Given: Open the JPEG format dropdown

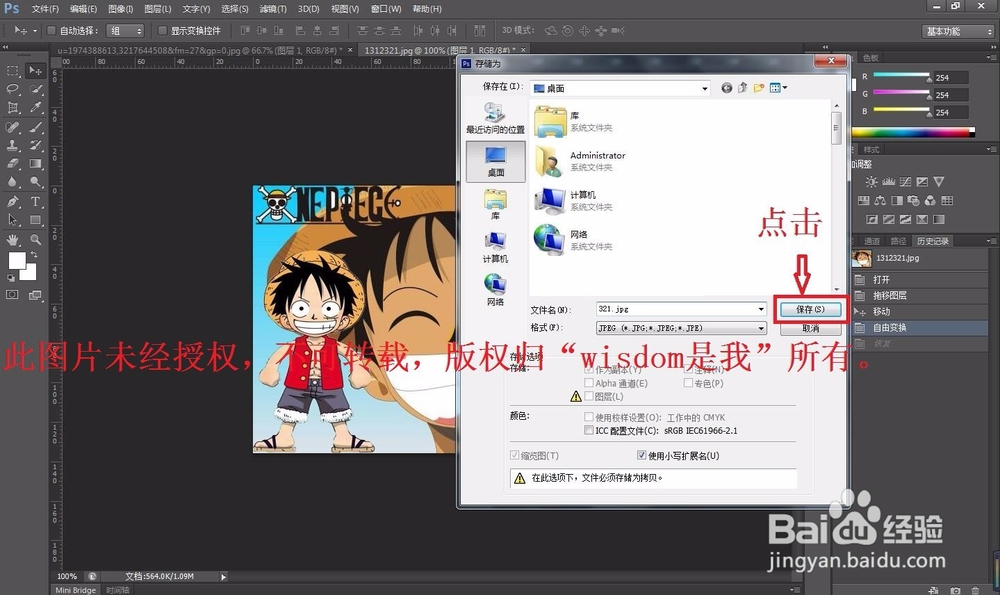Looking at the screenshot, I should pyautogui.click(x=761, y=328).
